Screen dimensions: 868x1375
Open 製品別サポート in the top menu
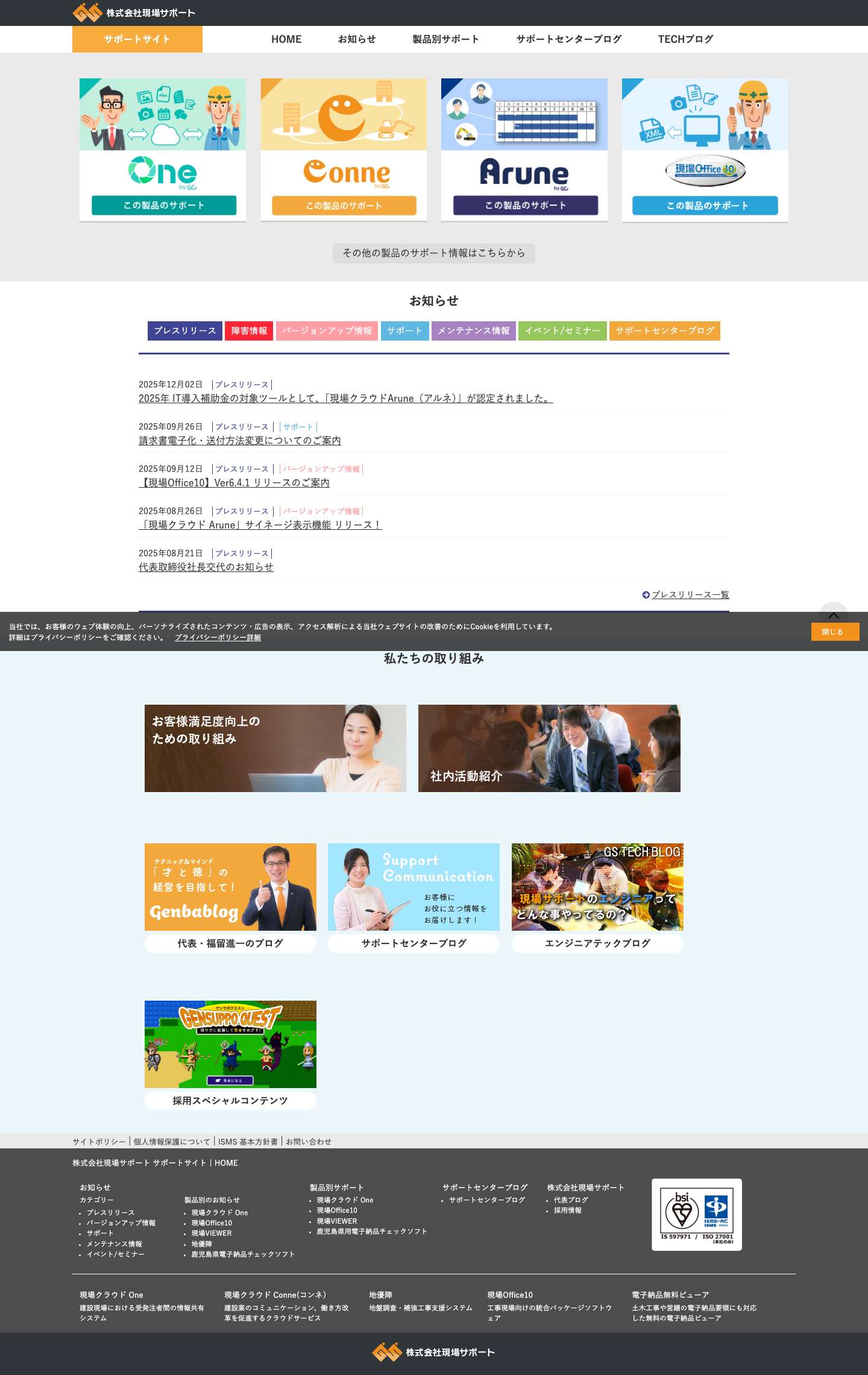[x=446, y=39]
